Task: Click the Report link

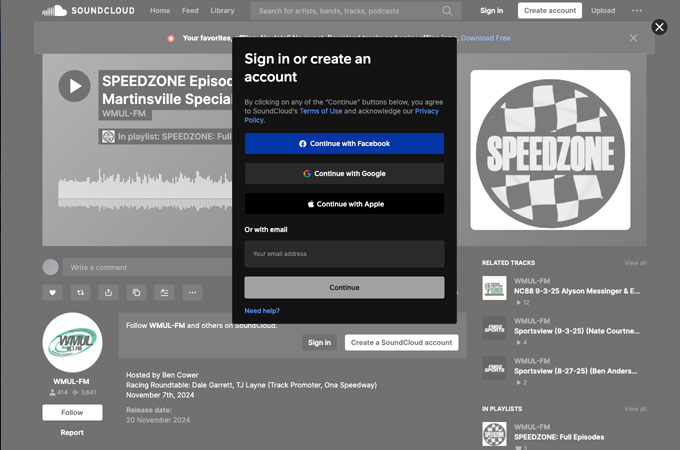Action: click(72, 432)
